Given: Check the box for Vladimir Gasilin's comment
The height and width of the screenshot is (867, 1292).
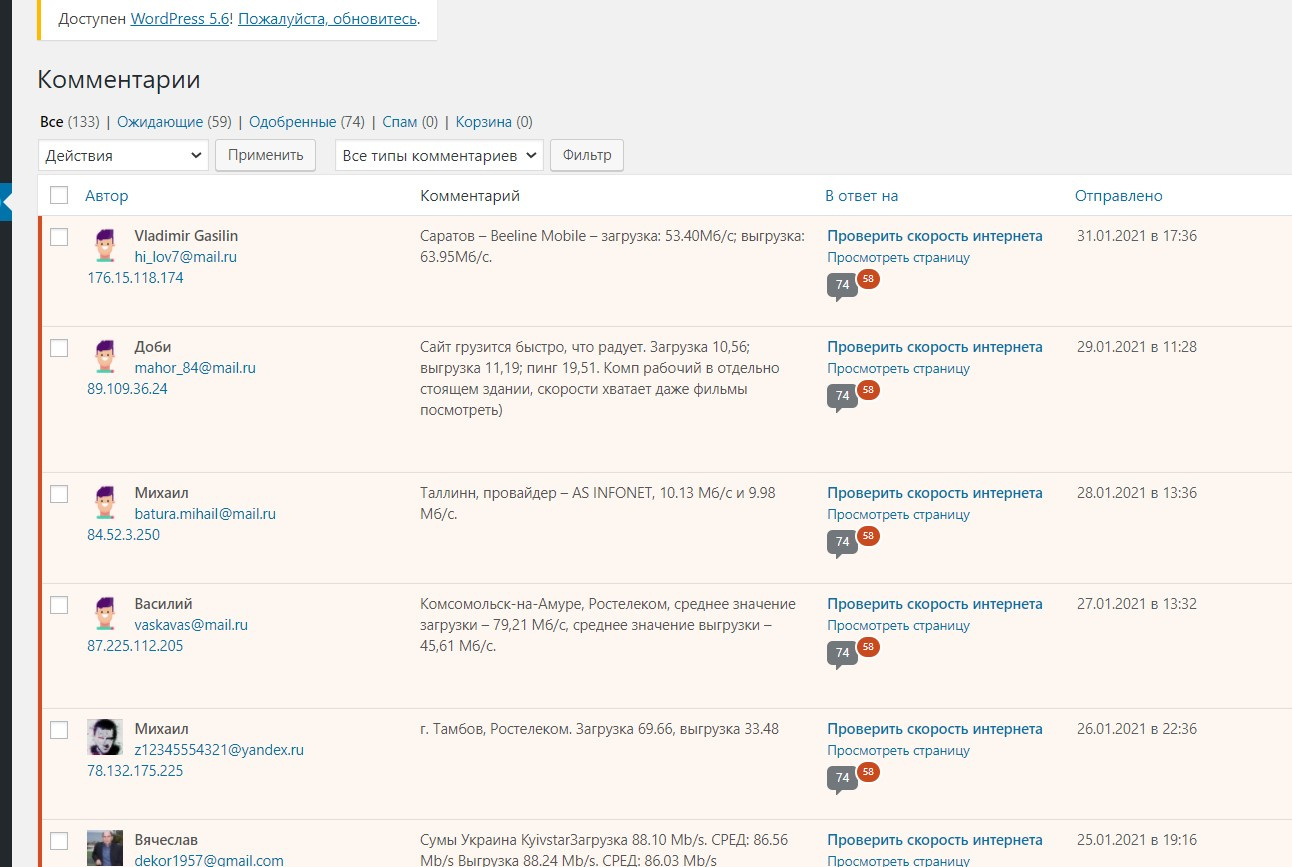Looking at the screenshot, I should coord(59,237).
